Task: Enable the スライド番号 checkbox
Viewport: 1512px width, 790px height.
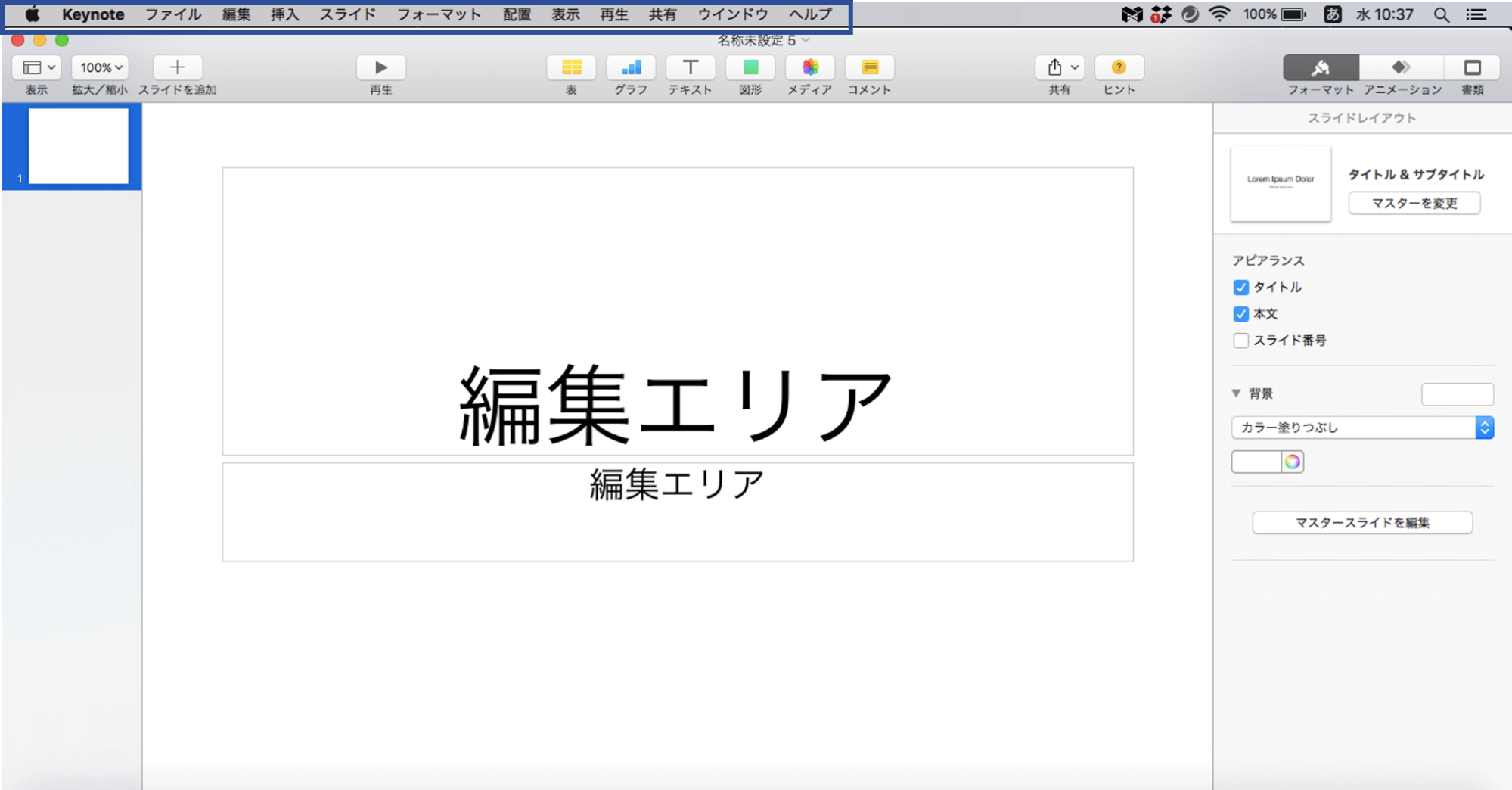Action: pos(1240,341)
